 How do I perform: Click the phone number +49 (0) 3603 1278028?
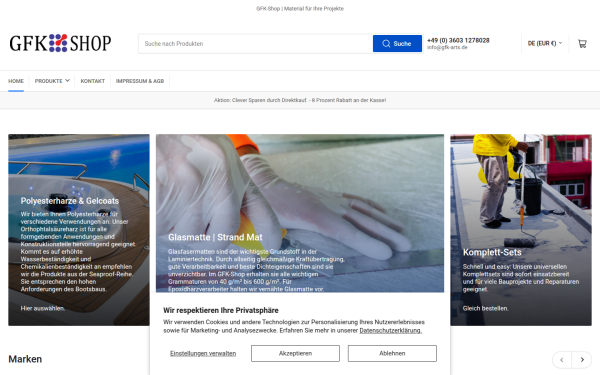coord(458,40)
